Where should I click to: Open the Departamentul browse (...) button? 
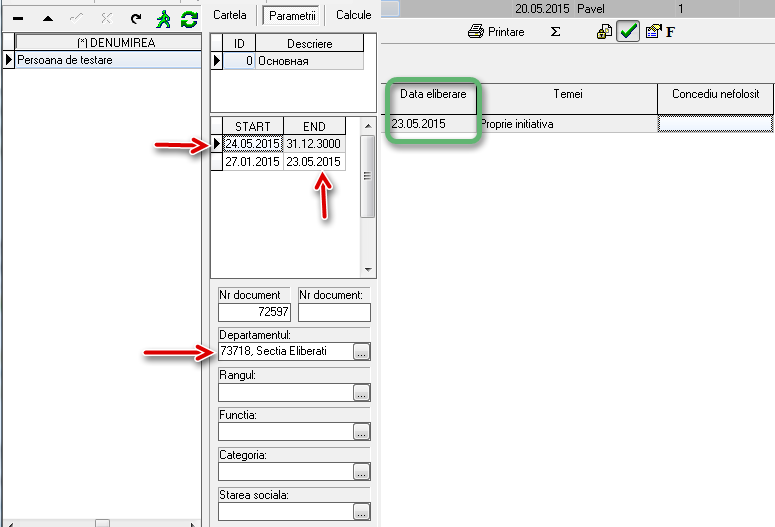(x=362, y=352)
